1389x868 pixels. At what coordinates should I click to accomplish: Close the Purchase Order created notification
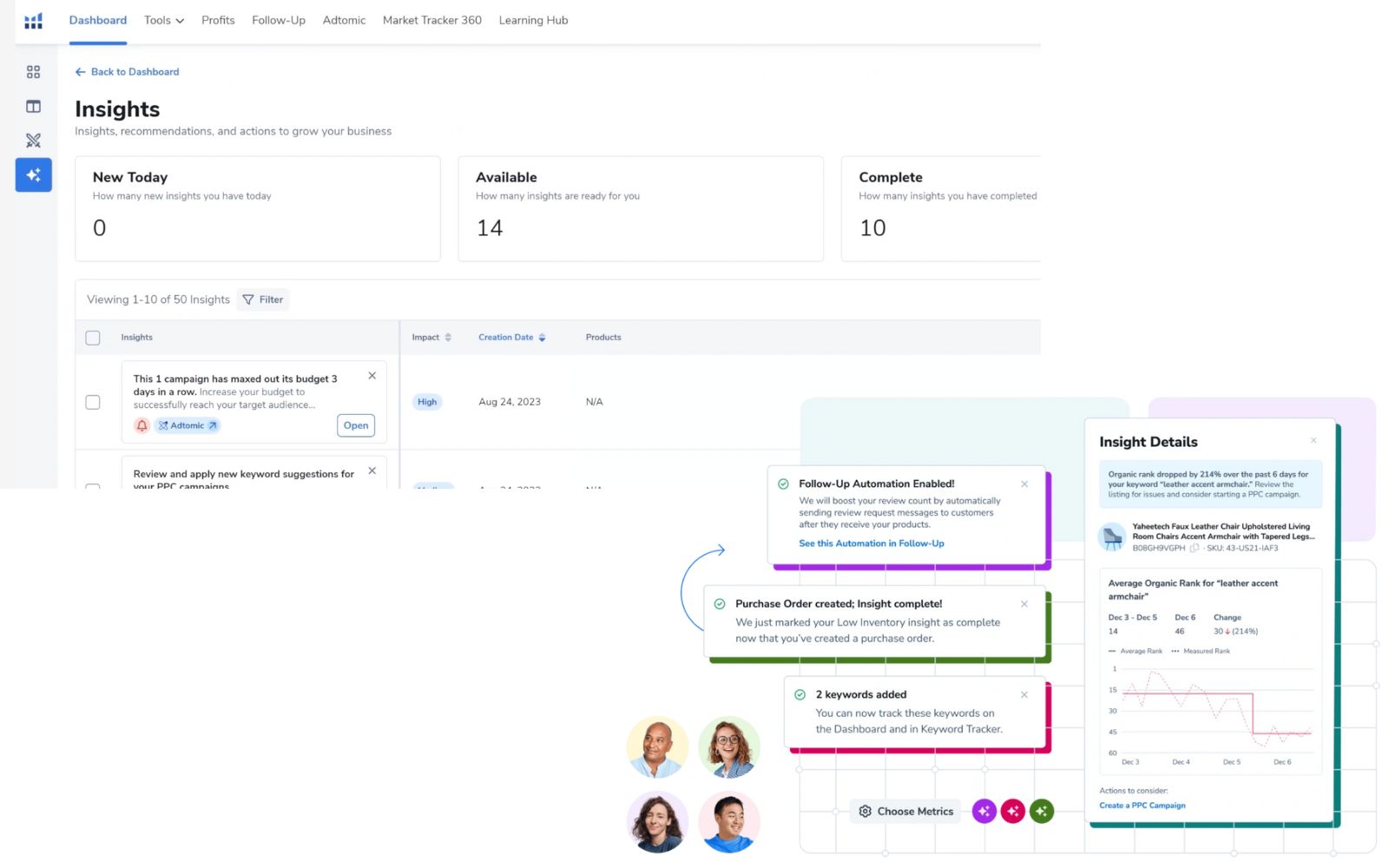click(x=1024, y=604)
